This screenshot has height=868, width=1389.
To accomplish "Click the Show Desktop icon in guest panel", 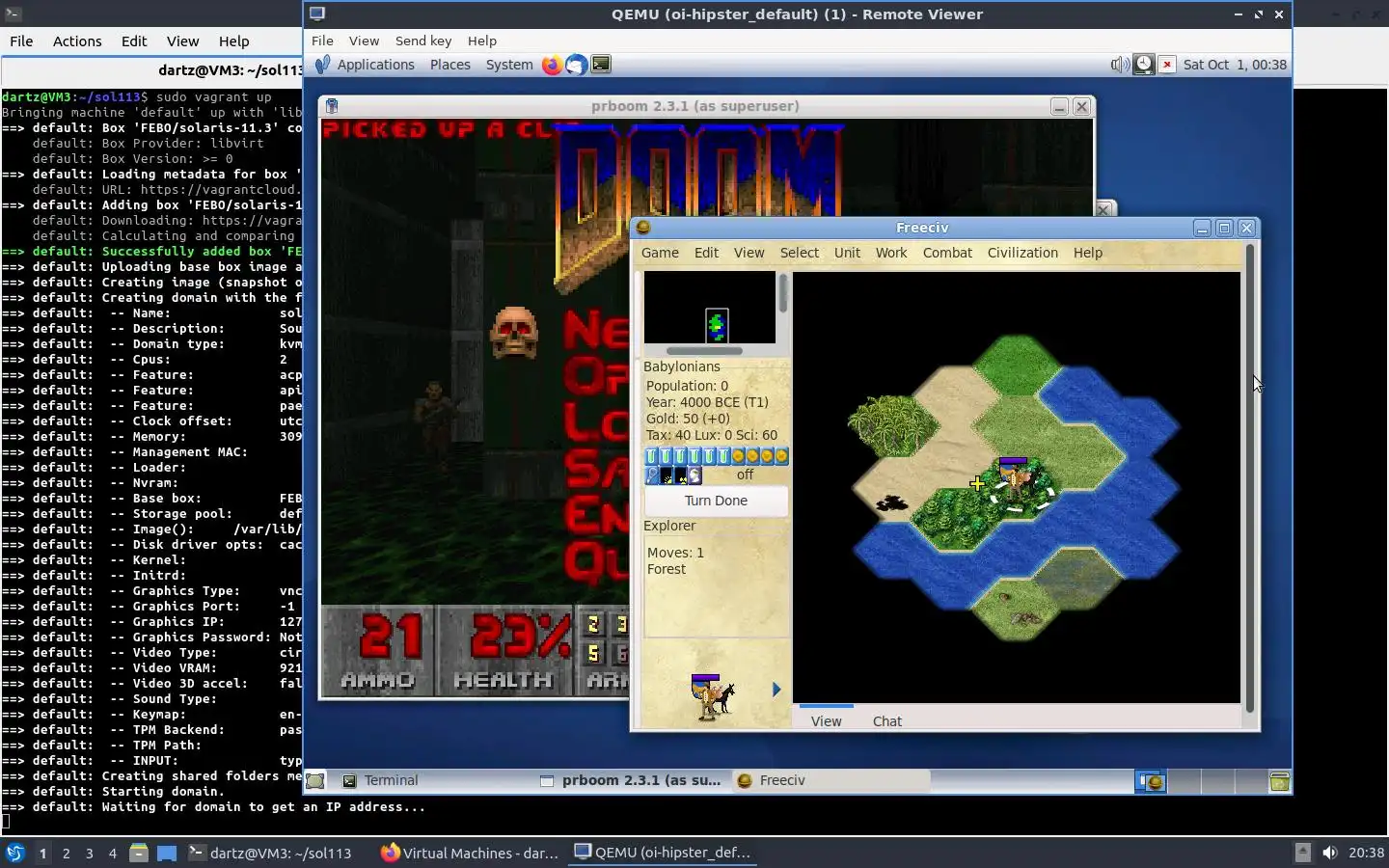I will (315, 780).
